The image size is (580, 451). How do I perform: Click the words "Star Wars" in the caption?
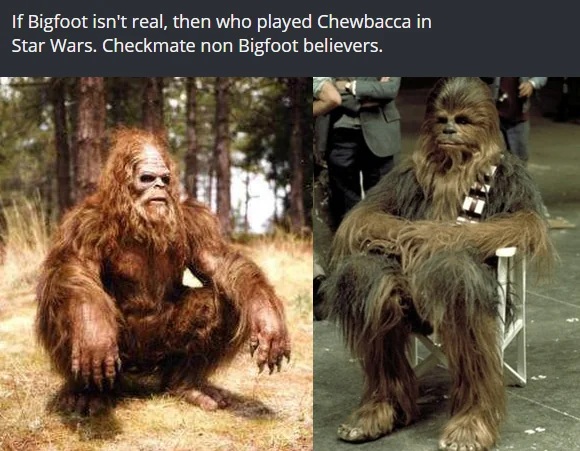[53, 46]
